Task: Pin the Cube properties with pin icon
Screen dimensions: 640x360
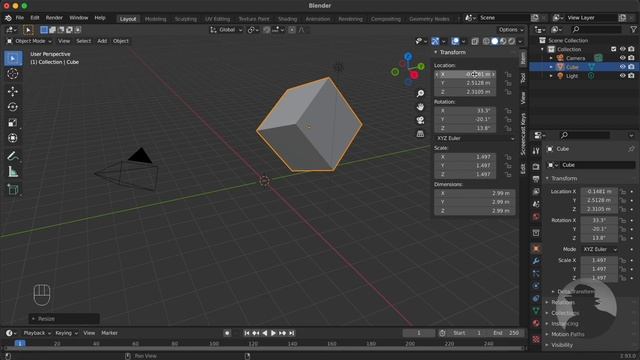Action: click(x=631, y=149)
